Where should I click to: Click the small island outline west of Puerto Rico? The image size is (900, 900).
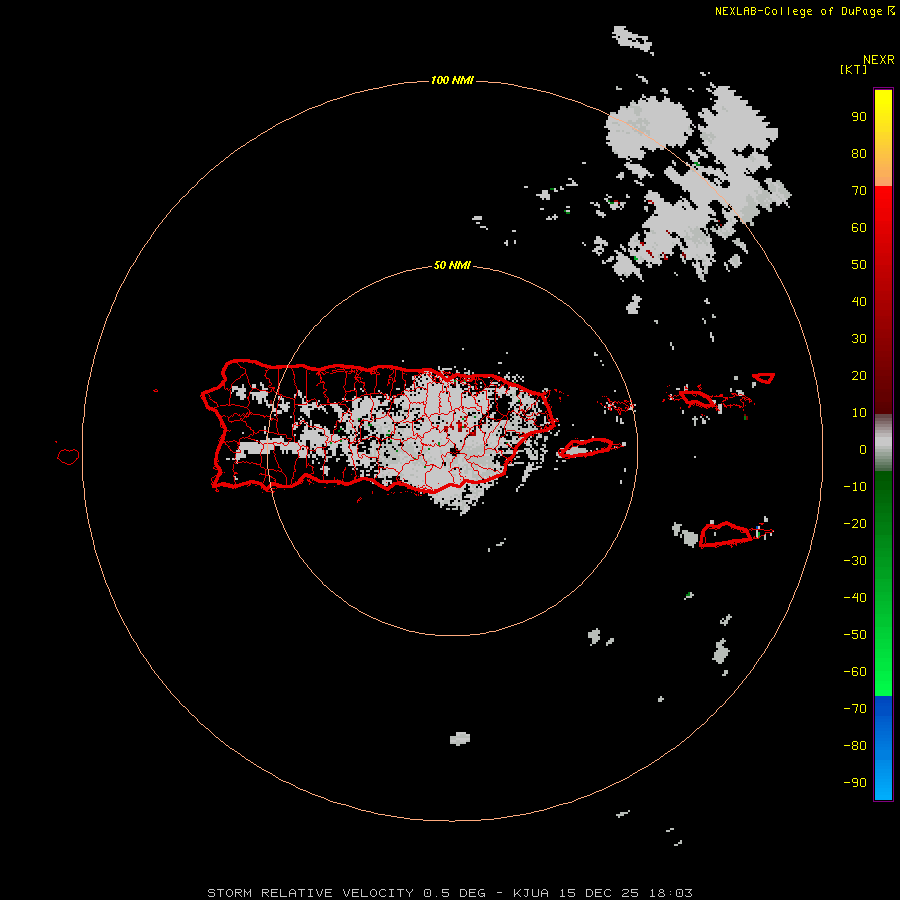click(x=68, y=456)
